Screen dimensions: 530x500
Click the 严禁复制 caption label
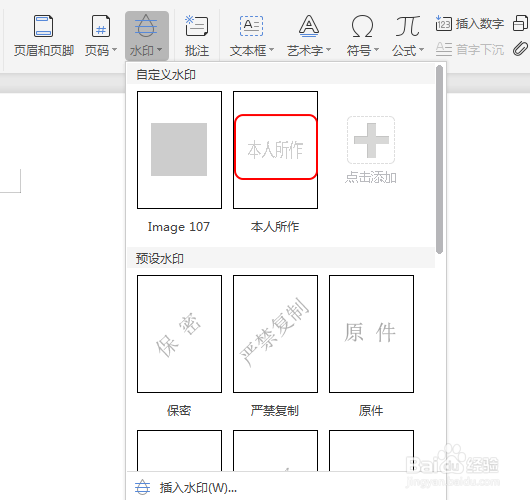(x=275, y=411)
